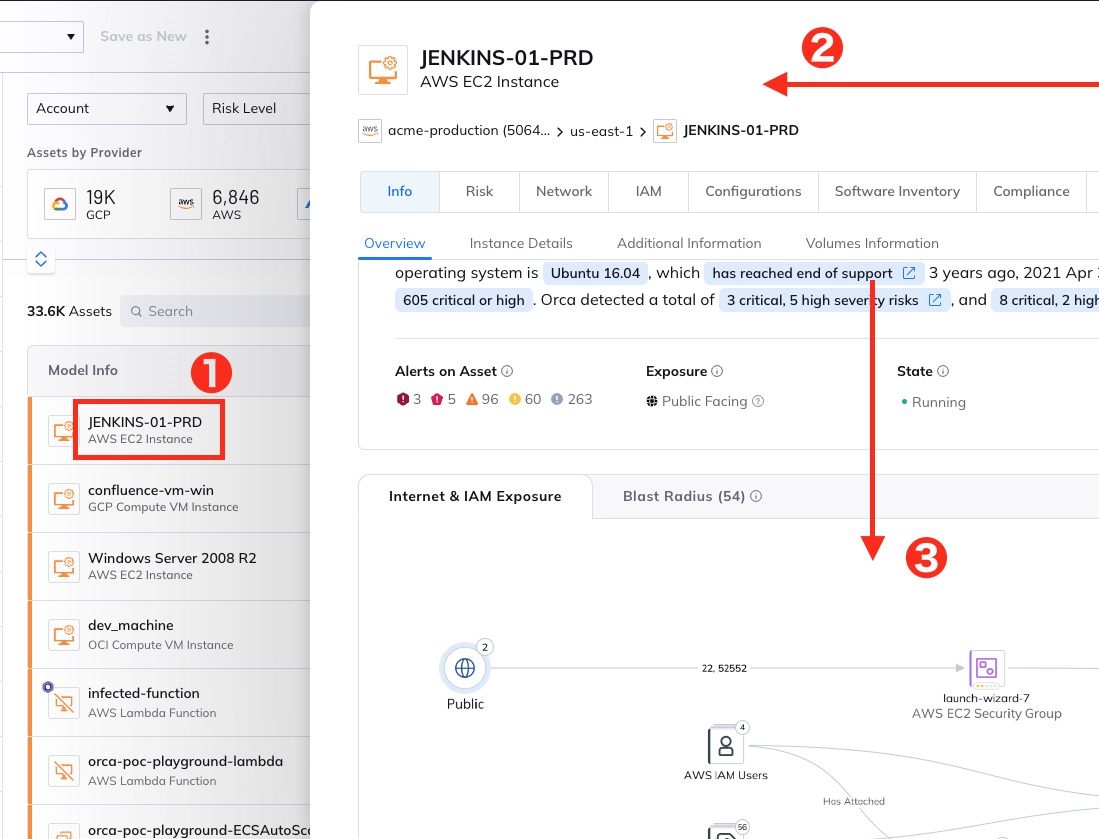Click the AWS Lambda icon next to infected-function
This screenshot has height=839, width=1099.
tap(64, 702)
